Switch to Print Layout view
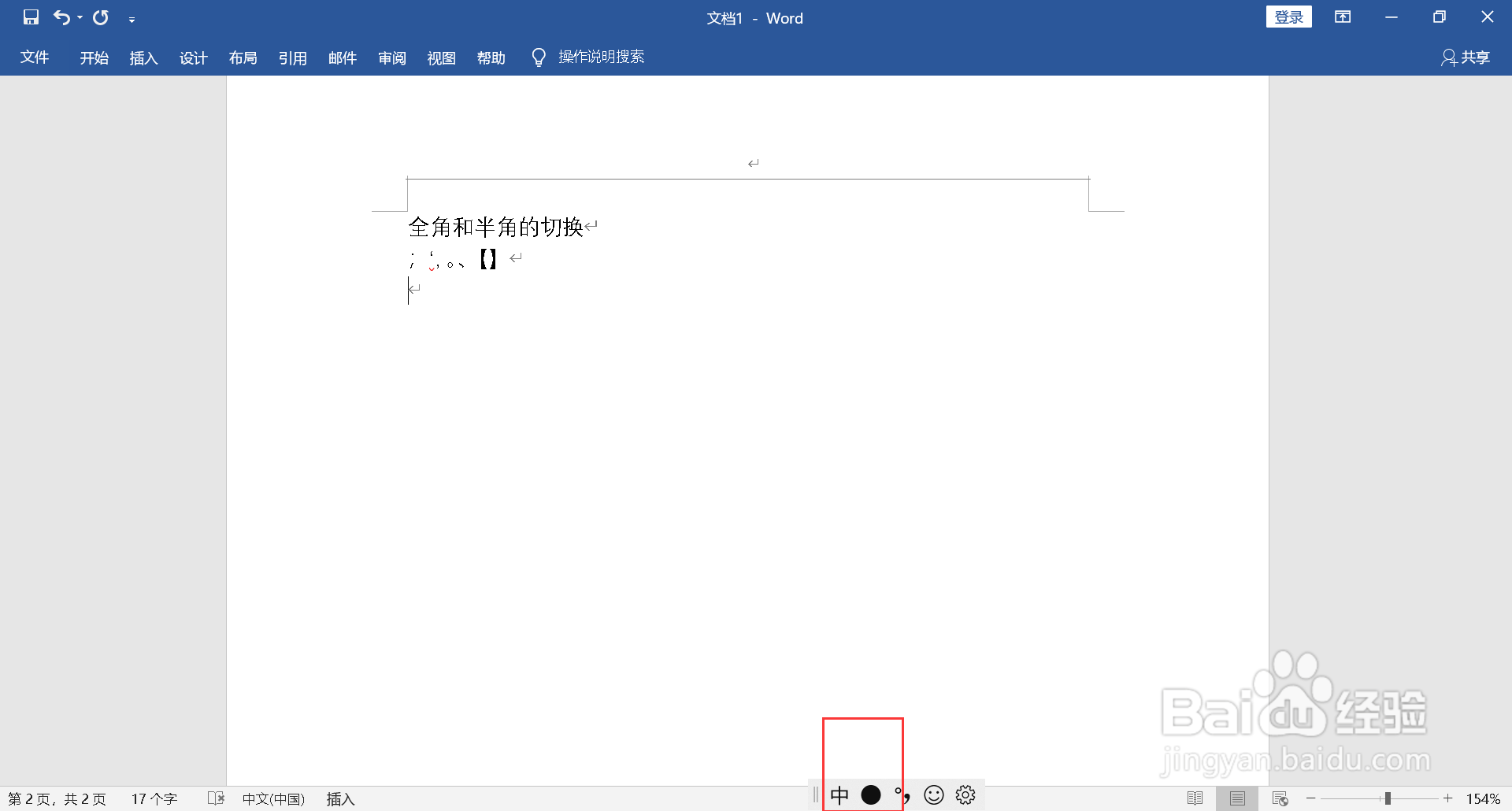 click(x=1237, y=798)
